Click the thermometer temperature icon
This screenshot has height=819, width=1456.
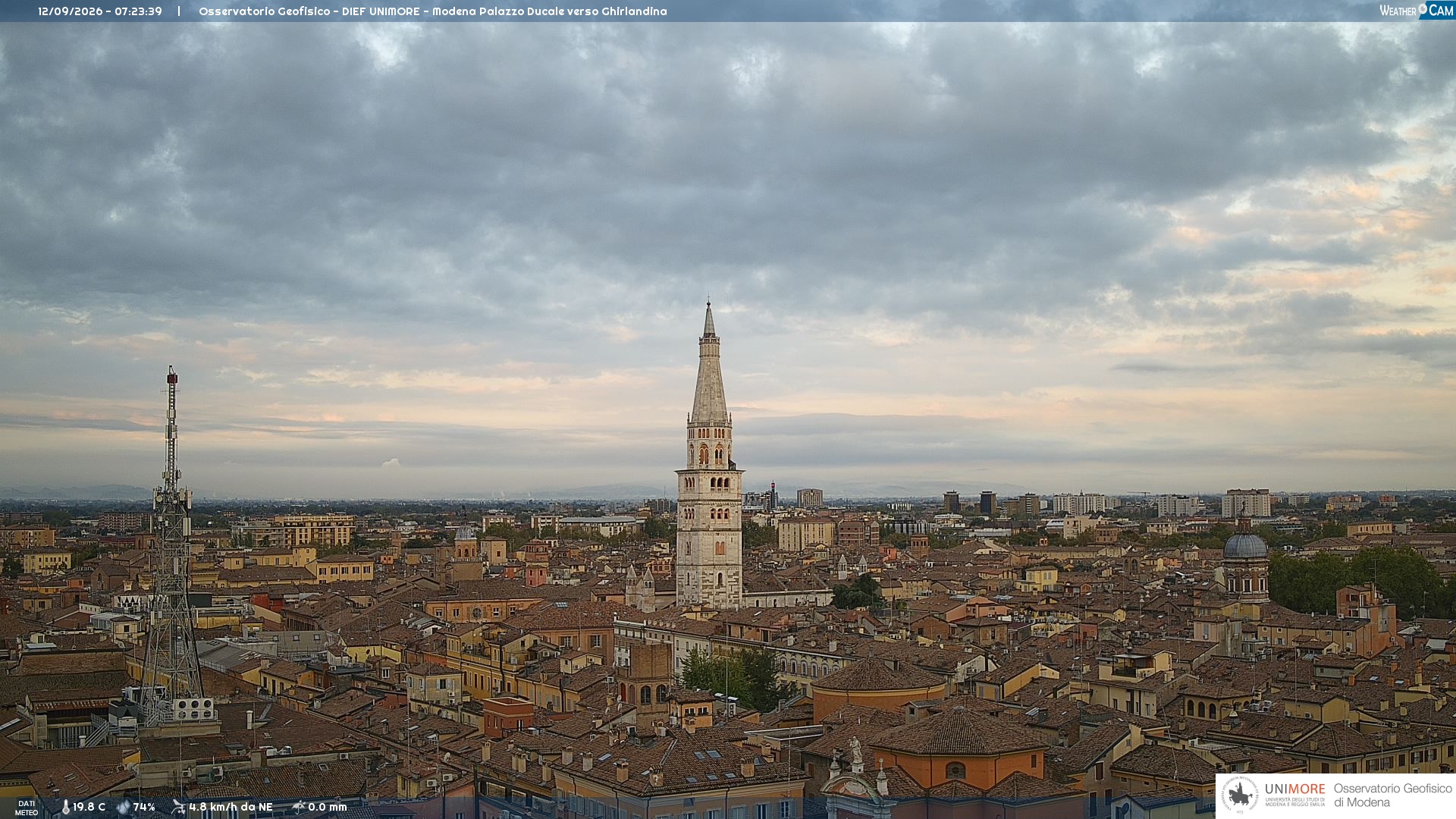(x=65, y=808)
